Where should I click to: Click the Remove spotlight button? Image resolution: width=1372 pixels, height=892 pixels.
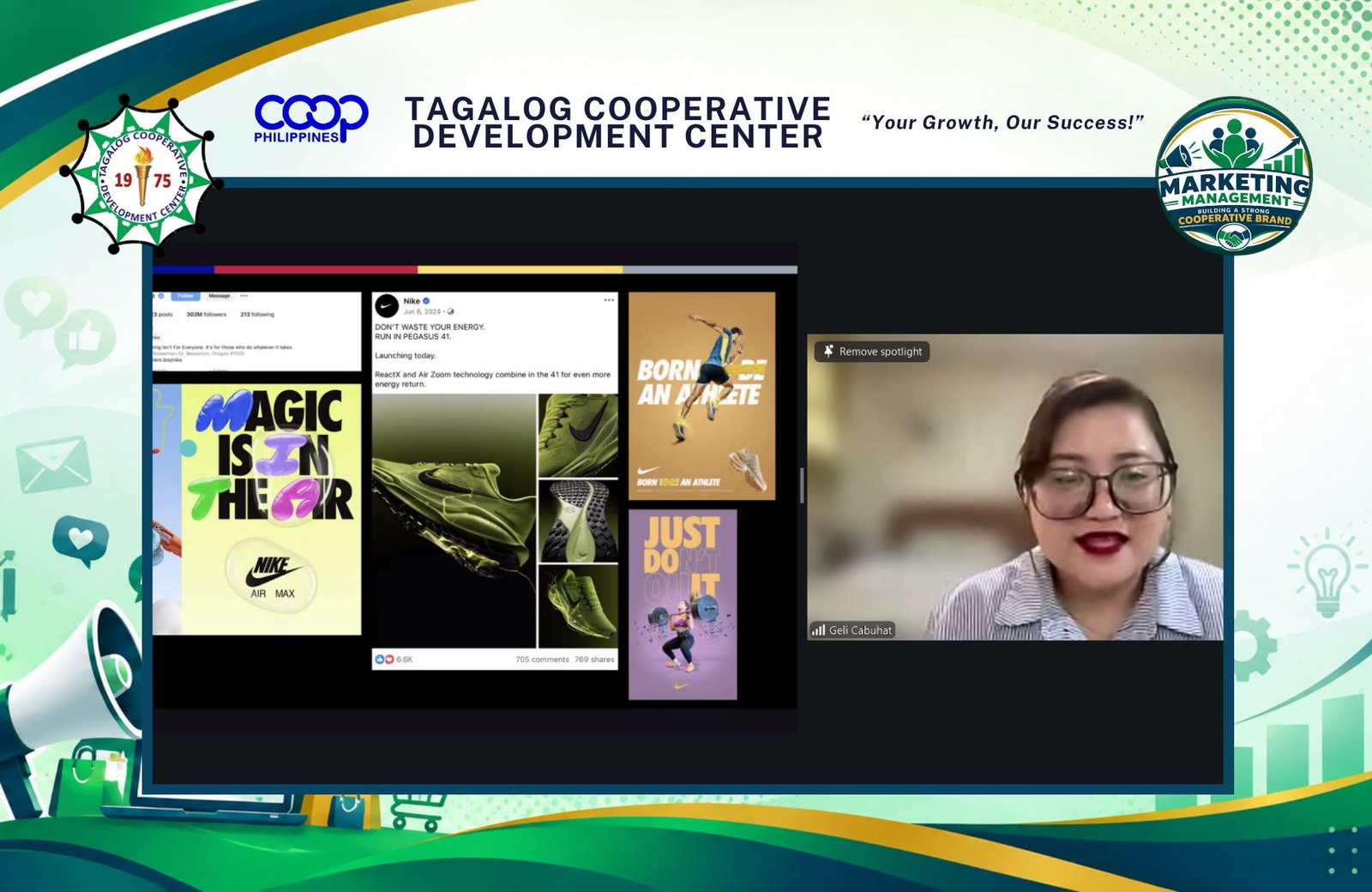pyautogui.click(x=871, y=352)
